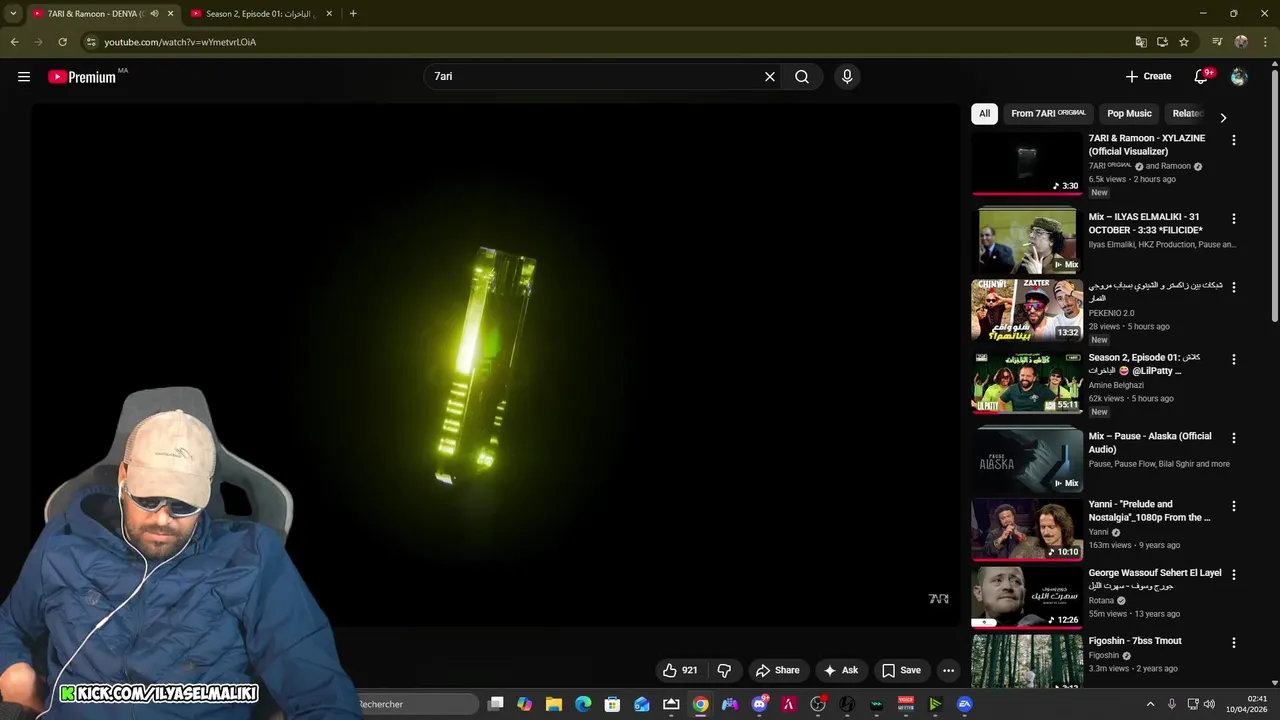The width and height of the screenshot is (1280, 720).
Task: Open Microsoft Store from the taskbar
Action: (x=612, y=704)
